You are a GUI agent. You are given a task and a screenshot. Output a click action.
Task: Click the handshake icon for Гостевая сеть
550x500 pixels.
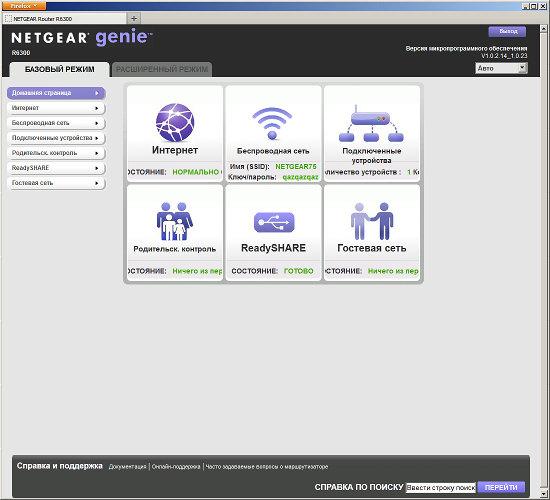[372, 221]
